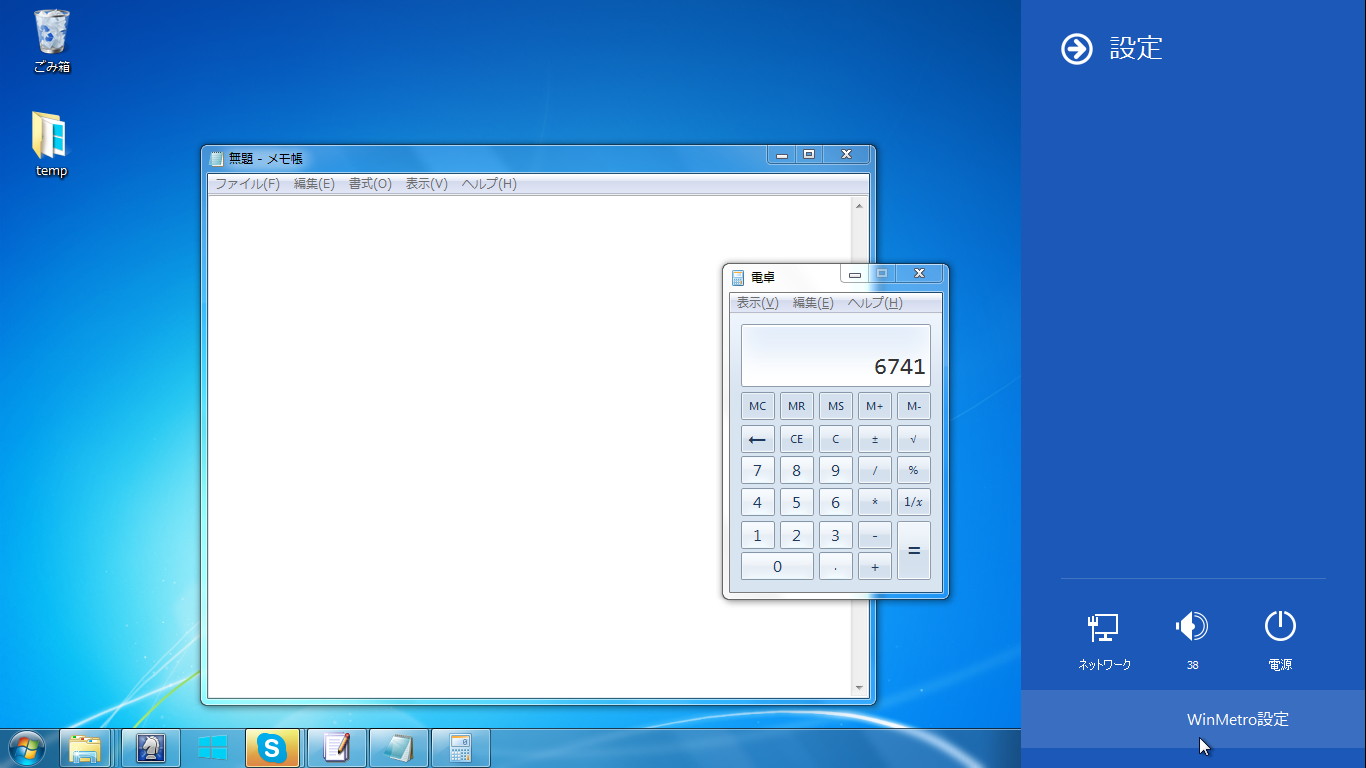Click MS memory store in Calculator
This screenshot has height=768, width=1366.
(835, 406)
